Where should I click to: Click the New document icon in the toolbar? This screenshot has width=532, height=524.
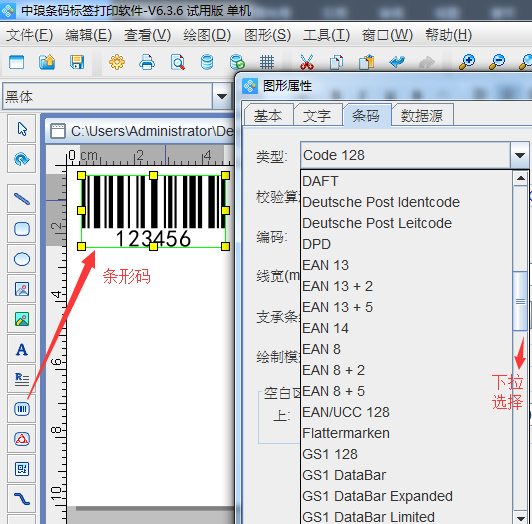click(x=16, y=62)
